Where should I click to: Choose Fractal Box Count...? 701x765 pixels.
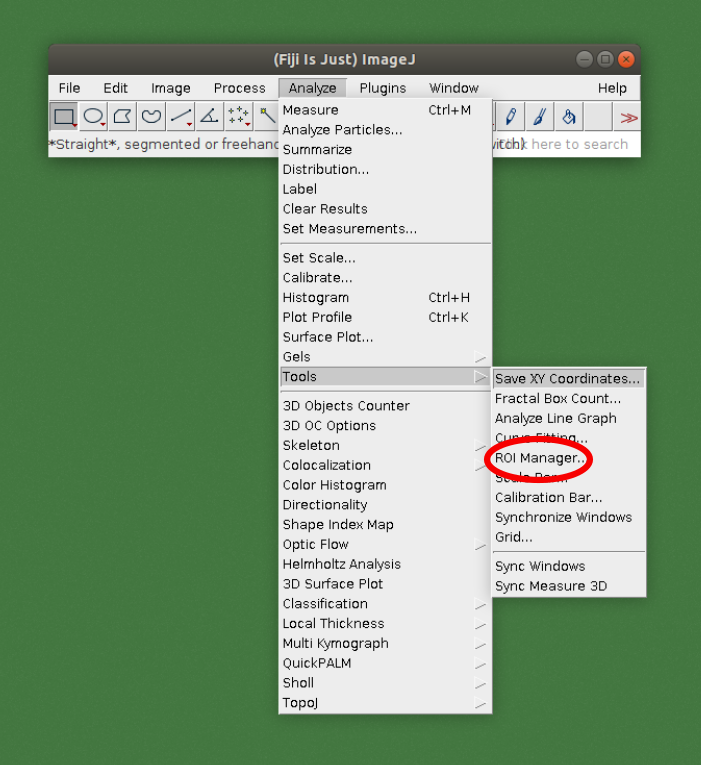[x=569, y=399]
